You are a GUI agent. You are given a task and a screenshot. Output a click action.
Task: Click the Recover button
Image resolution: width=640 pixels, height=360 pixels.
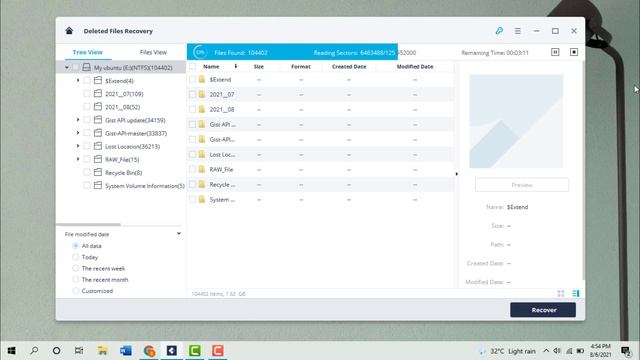pyautogui.click(x=543, y=310)
